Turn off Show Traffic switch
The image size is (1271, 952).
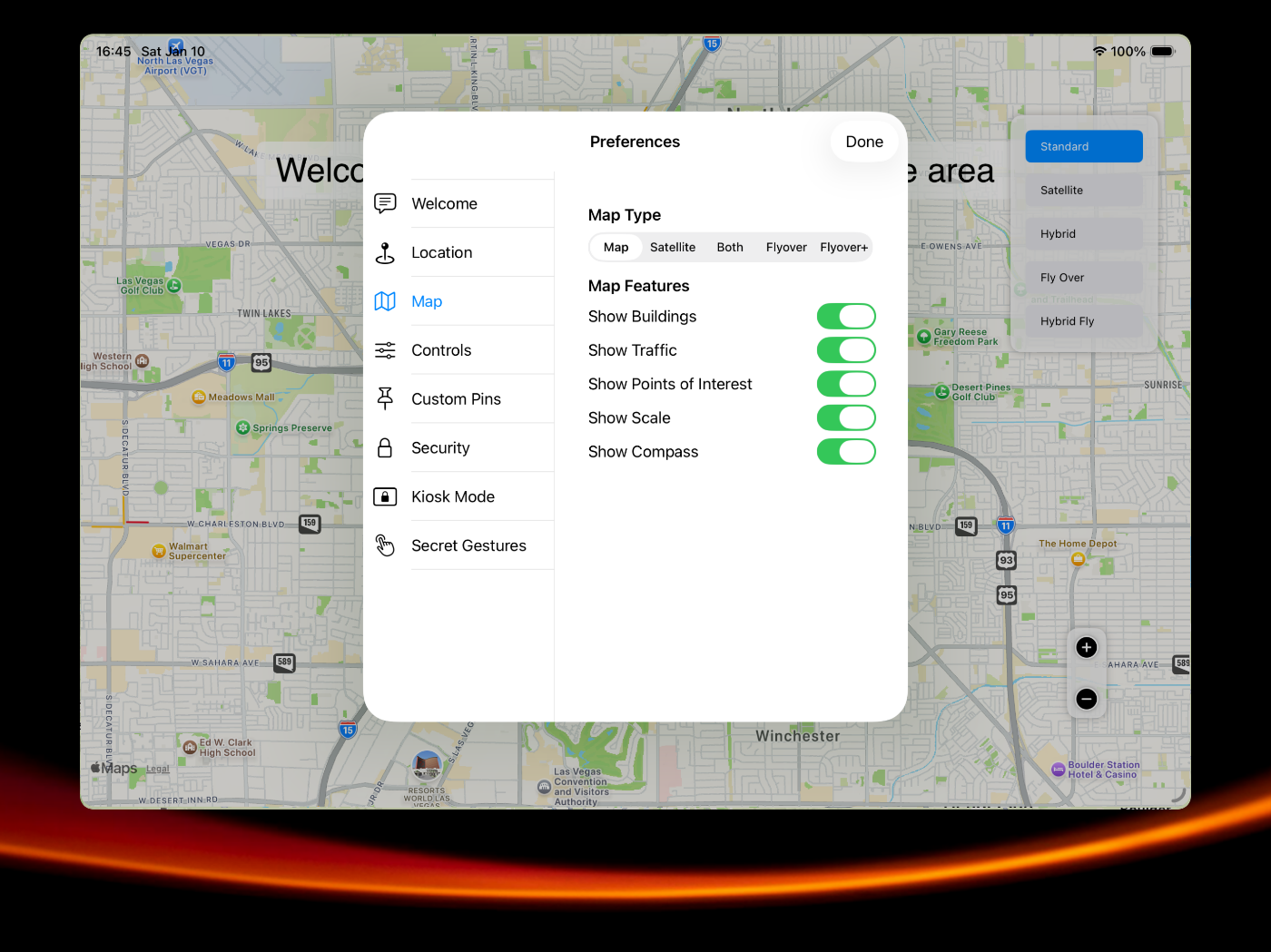click(x=845, y=350)
